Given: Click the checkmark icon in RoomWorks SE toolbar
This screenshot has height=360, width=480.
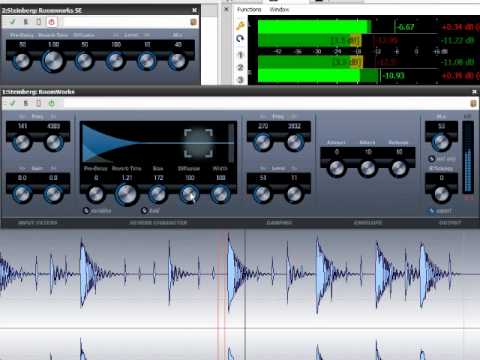Looking at the screenshot, I should [13, 22].
